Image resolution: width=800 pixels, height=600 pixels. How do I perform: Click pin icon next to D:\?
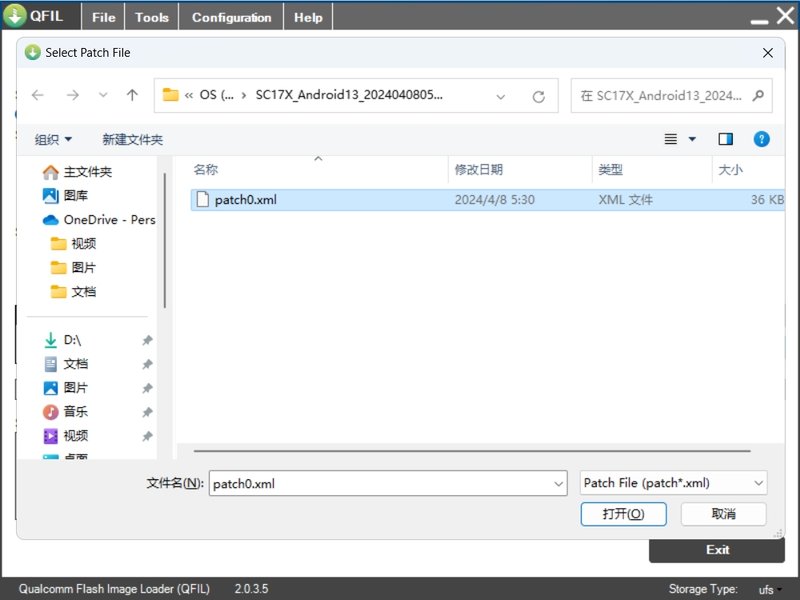coord(147,340)
